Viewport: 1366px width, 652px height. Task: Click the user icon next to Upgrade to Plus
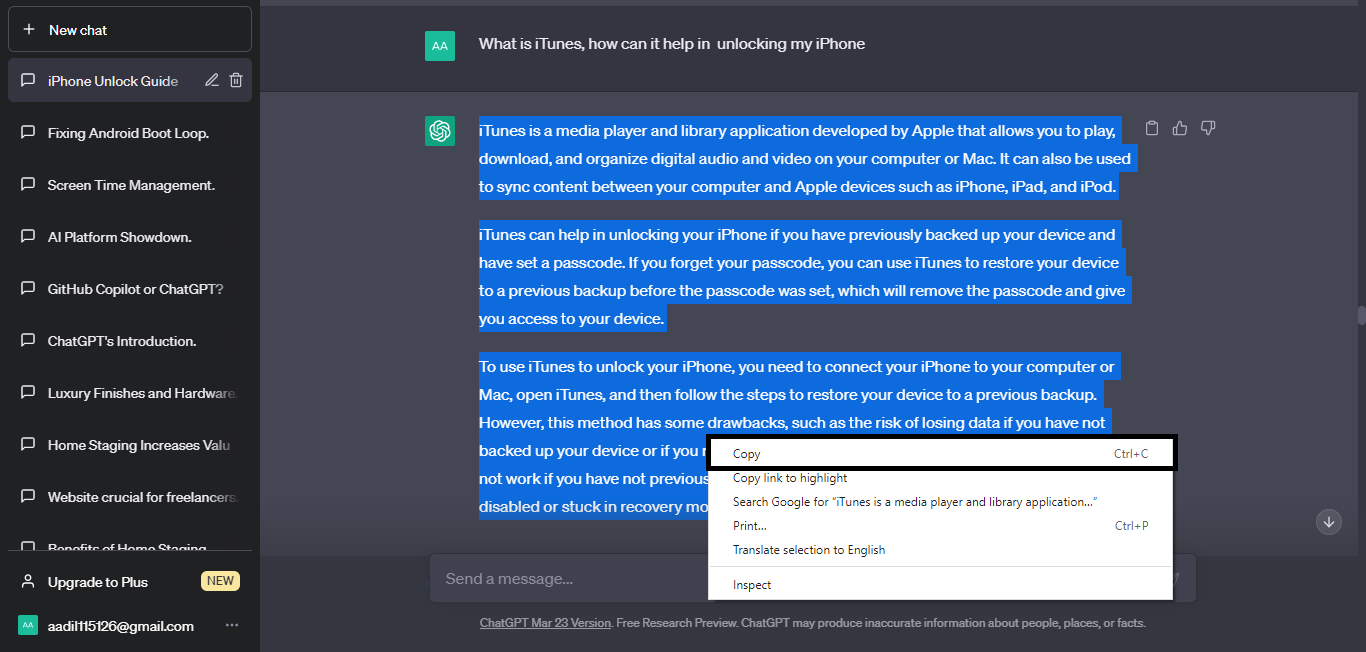click(x=28, y=582)
